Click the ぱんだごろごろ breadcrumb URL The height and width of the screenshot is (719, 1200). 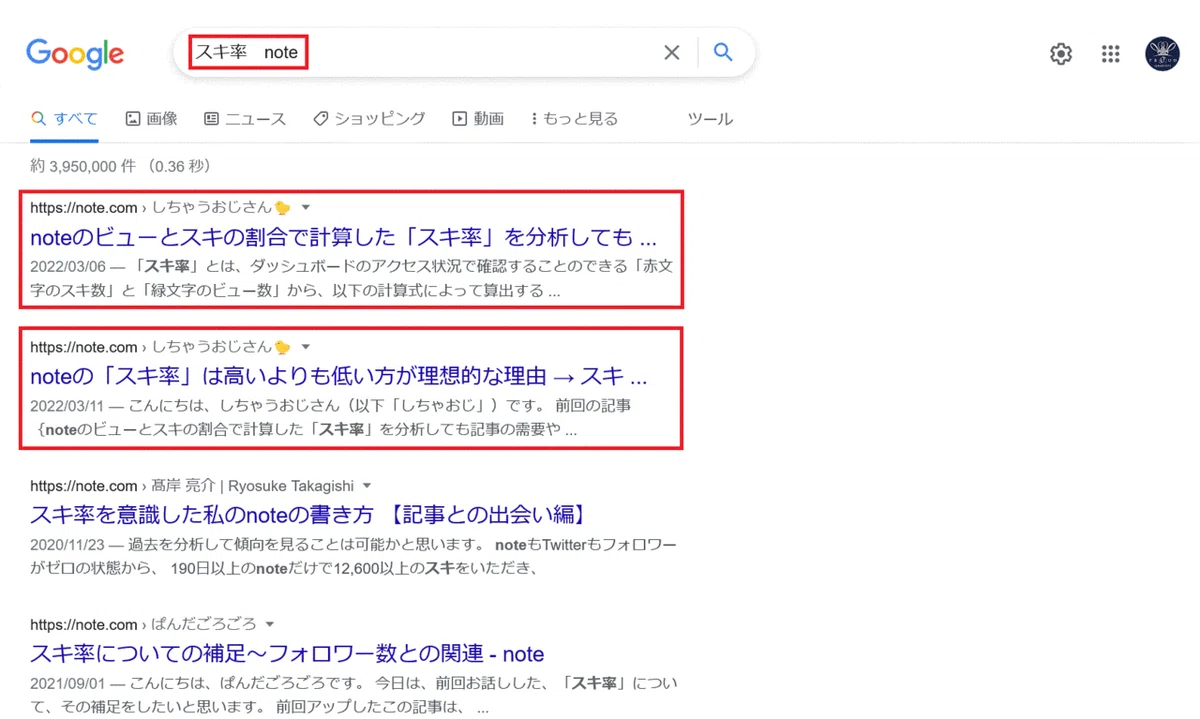[x=204, y=625]
